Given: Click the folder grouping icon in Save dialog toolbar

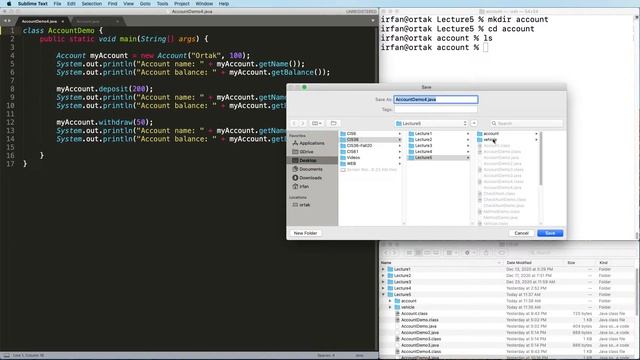Looking at the screenshot, I should (333, 123).
